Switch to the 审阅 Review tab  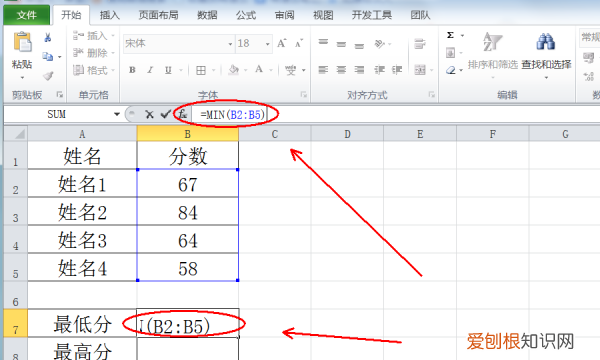point(284,15)
